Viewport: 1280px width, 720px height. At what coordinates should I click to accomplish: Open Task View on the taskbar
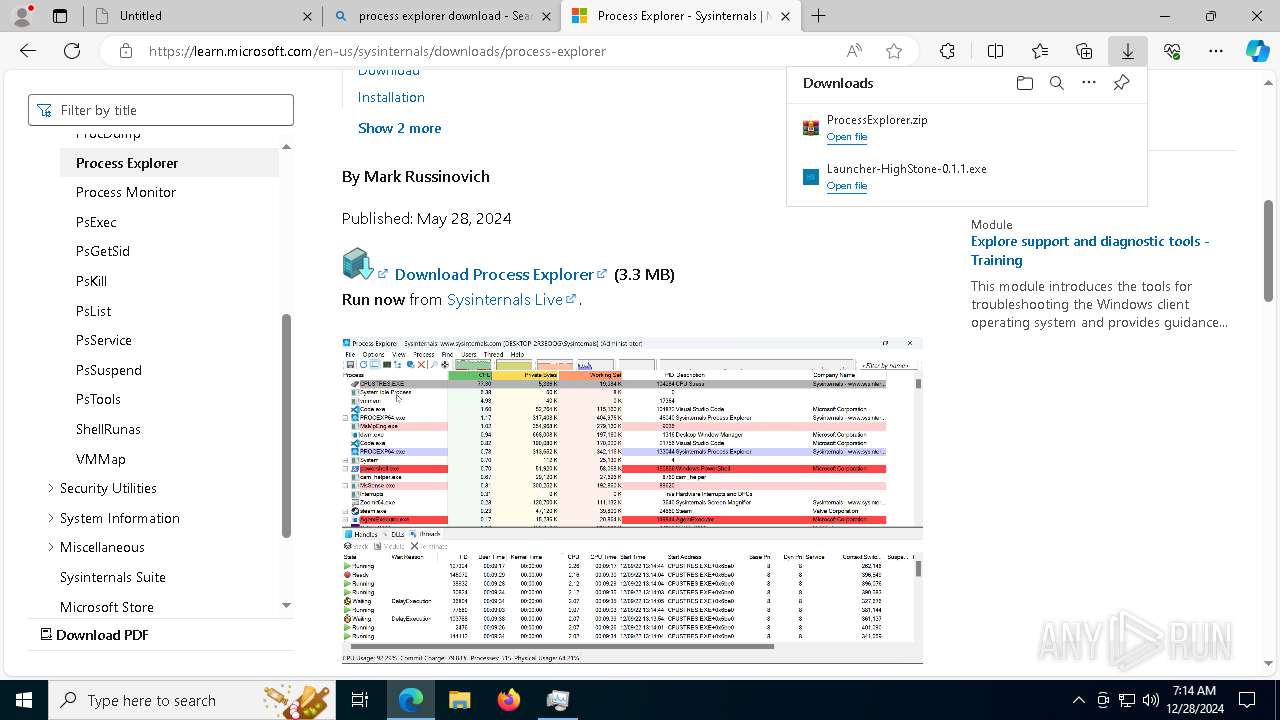tap(360, 700)
